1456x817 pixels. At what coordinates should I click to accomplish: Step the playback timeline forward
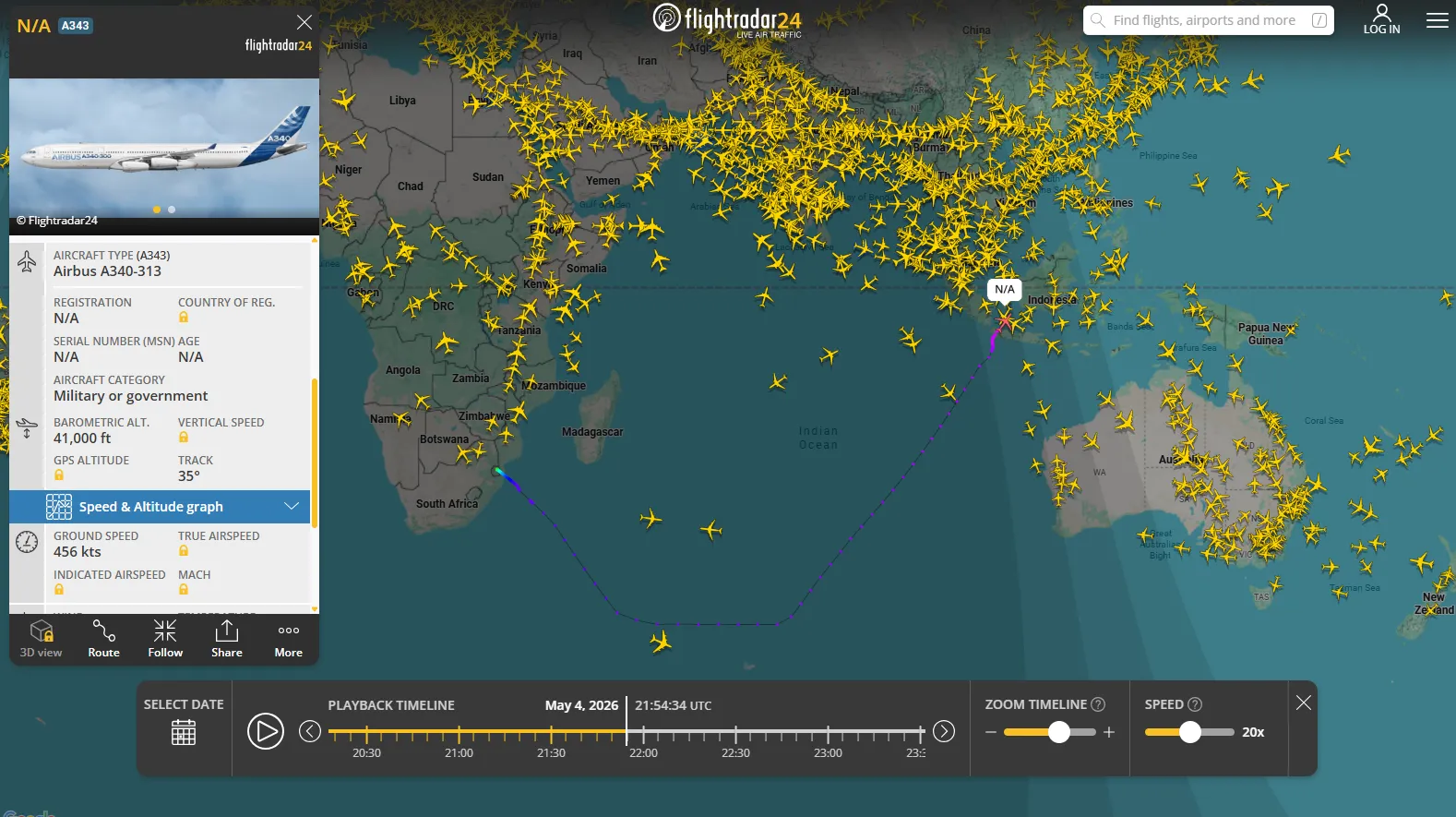[x=944, y=731]
